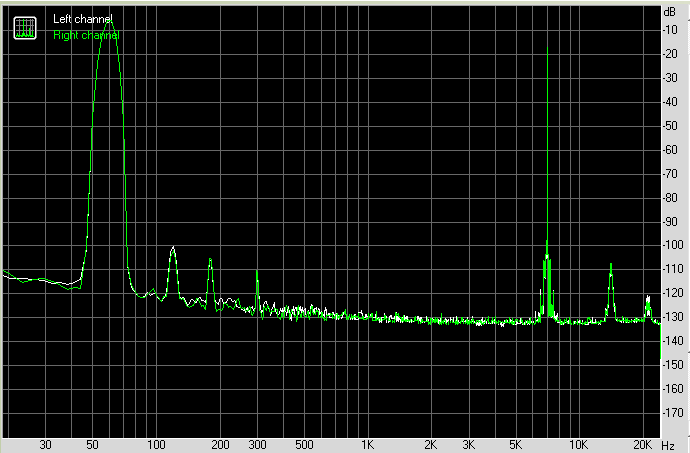Click the harmonic peak near 120 Hz
The height and width of the screenshot is (453, 690).
173,248
